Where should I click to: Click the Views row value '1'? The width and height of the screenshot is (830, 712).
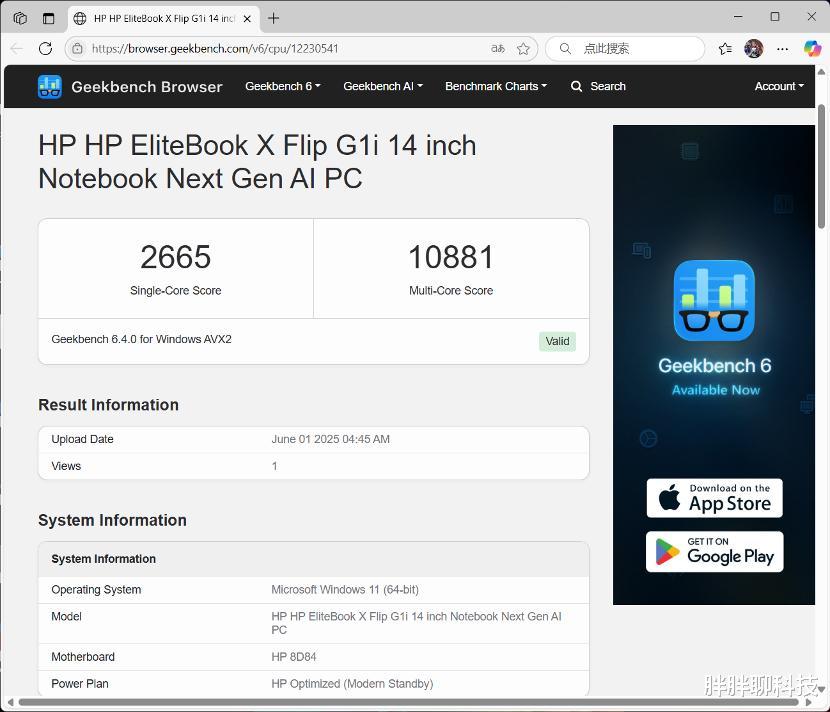(274, 466)
